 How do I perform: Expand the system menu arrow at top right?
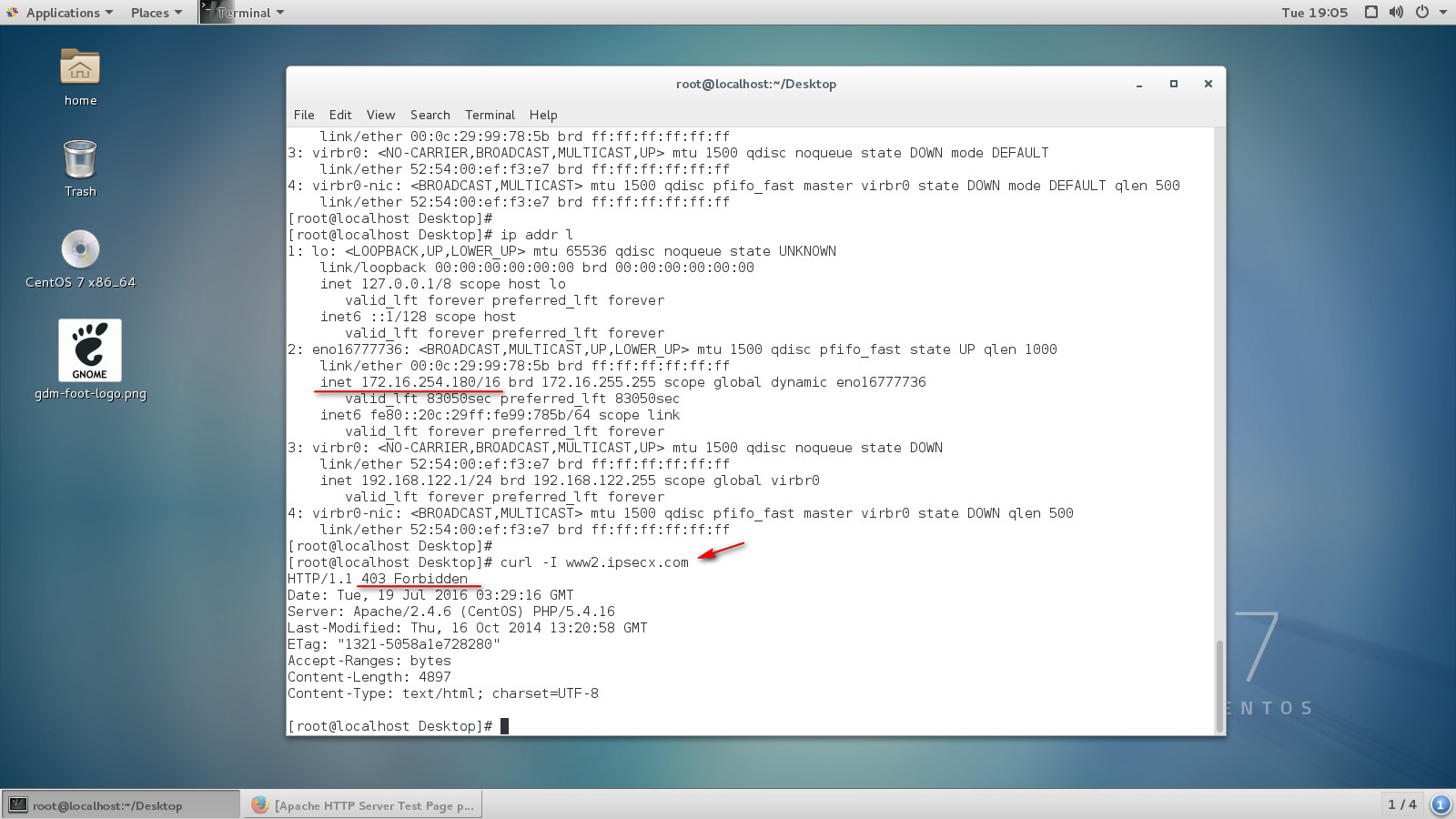(x=1443, y=12)
